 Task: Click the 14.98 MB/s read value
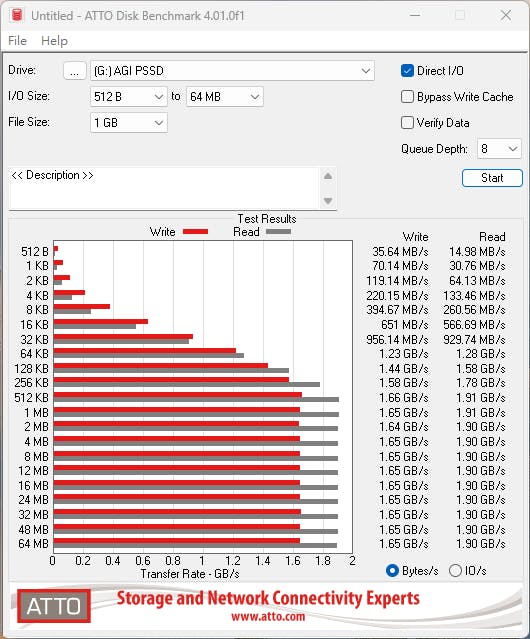point(477,252)
